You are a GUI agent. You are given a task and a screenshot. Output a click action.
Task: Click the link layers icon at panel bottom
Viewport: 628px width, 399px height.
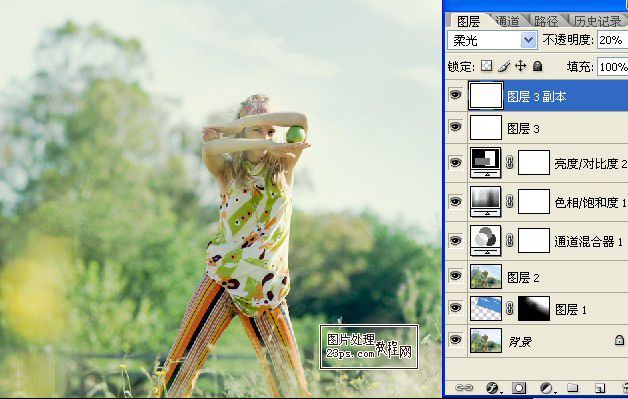464,387
